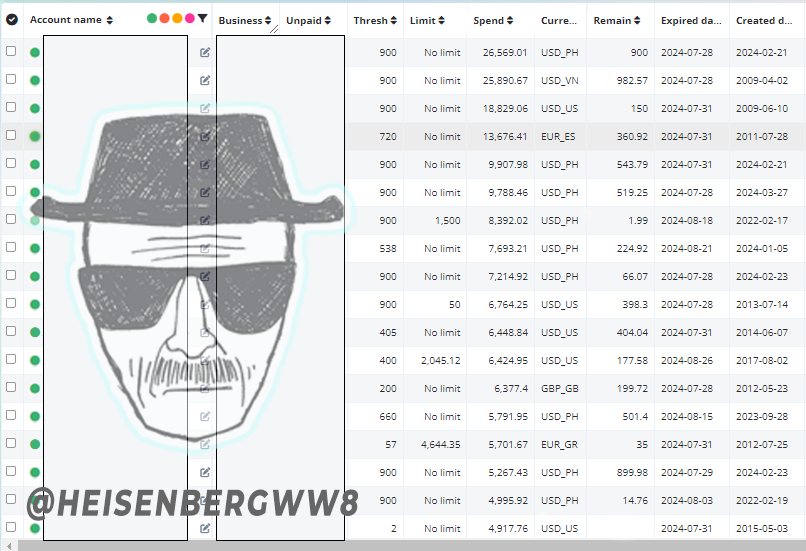Viewport: 806px width, 551px height.
Task: Edit the account in the 9,907.98 spend row
Action: [205, 164]
